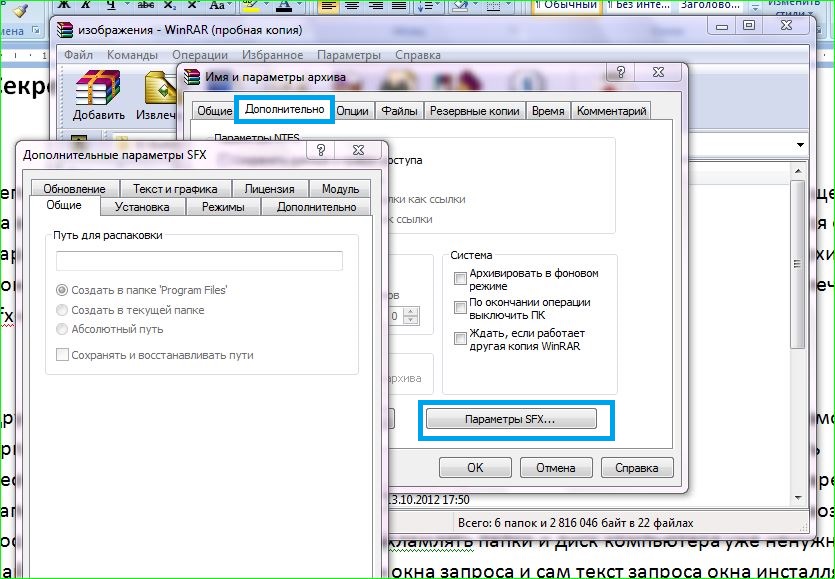The height and width of the screenshot is (579, 835).
Task: Apply paragraph borders in Word ribbon
Action: point(494,5)
